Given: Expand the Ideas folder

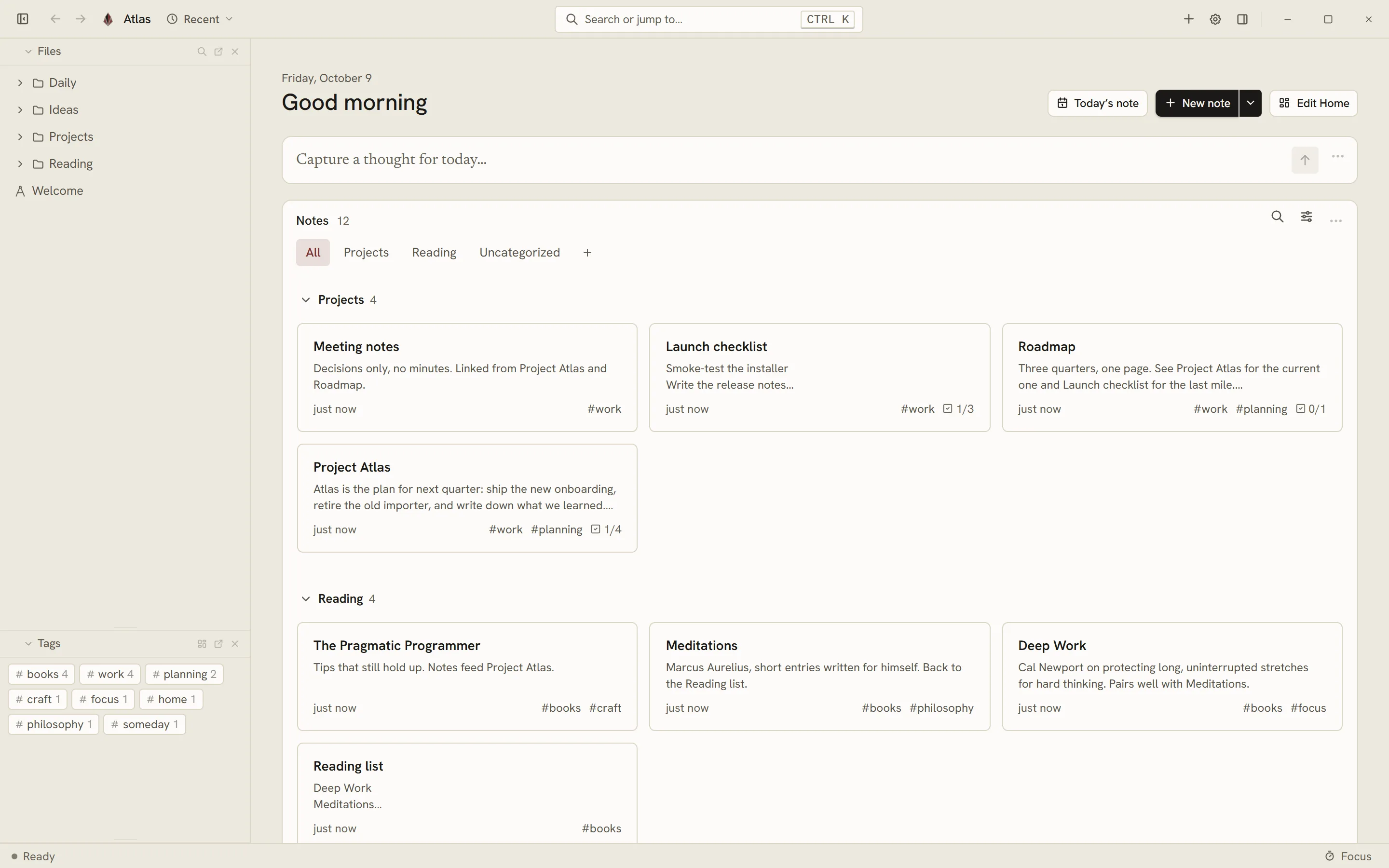Looking at the screenshot, I should pos(20,109).
